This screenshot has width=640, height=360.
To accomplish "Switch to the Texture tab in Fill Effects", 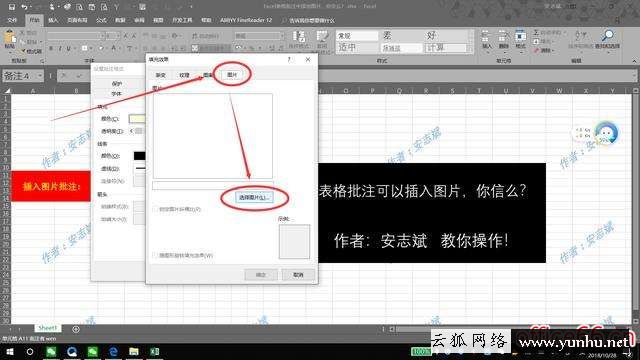I will (x=184, y=75).
